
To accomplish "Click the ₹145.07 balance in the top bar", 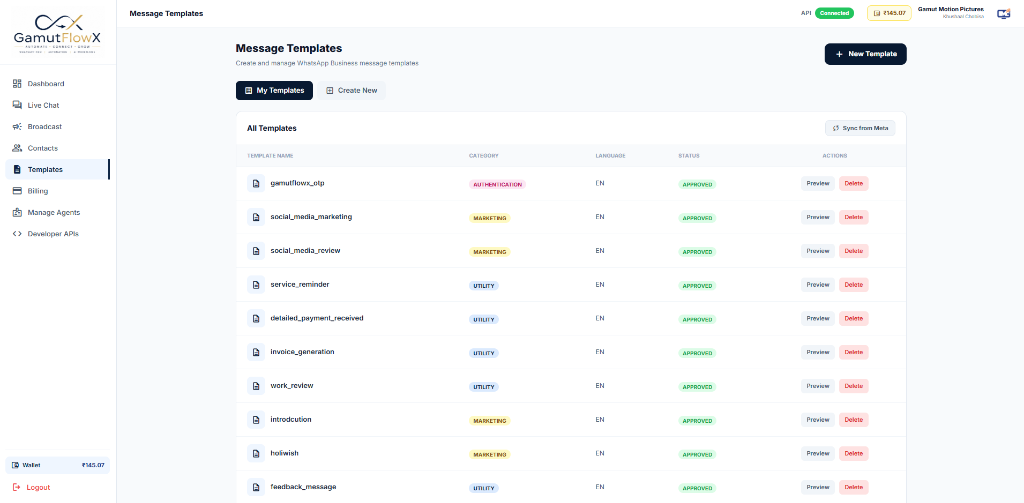I will tap(889, 13).
